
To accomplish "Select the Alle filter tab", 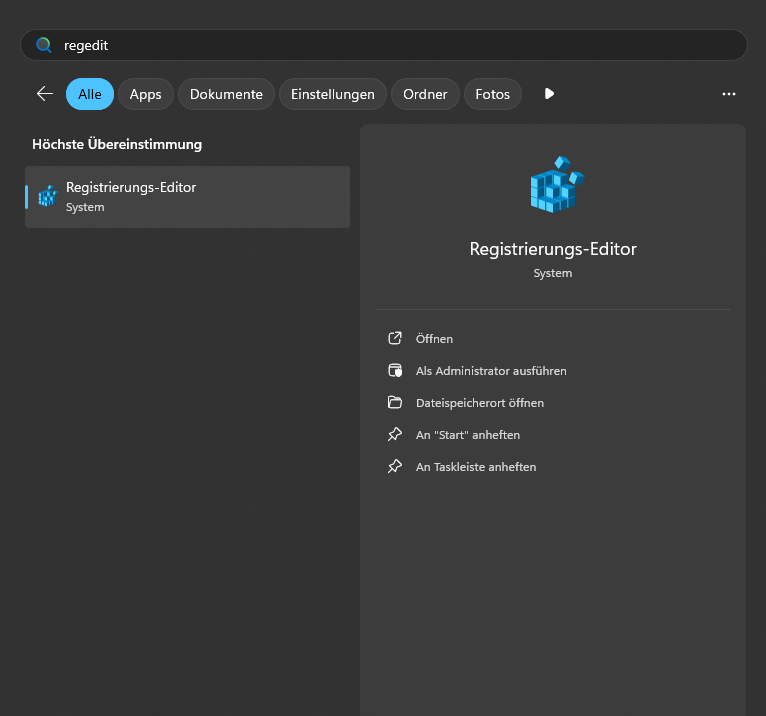I will (x=90, y=94).
